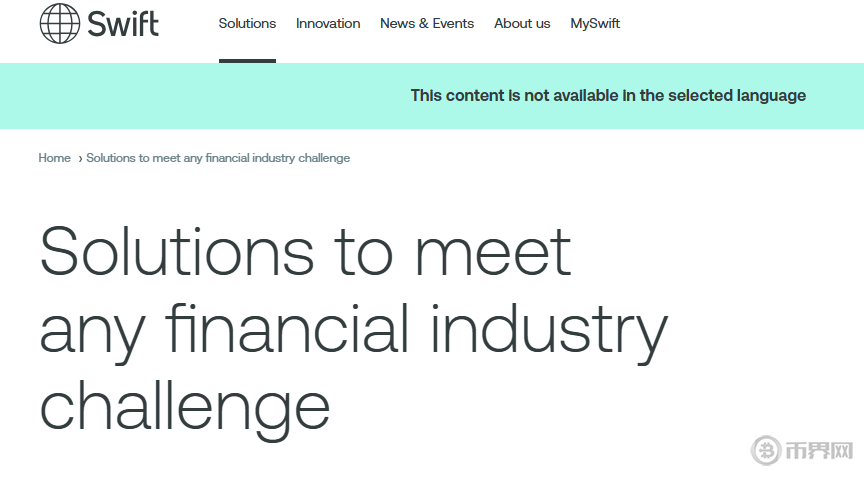Screen dimensions: 864x478
Task: Click the language unavailable banner message
Action: pyautogui.click(x=608, y=96)
